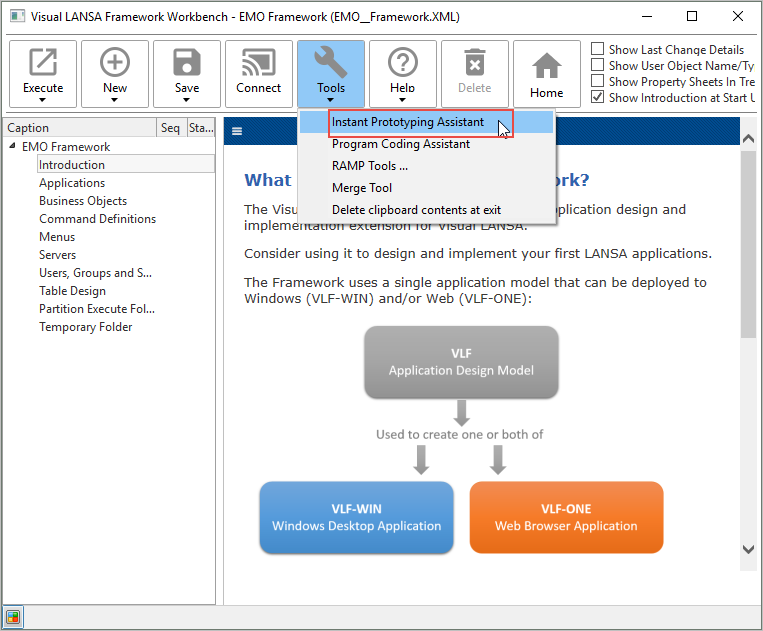Click the Save floppy disk icon

[187, 62]
